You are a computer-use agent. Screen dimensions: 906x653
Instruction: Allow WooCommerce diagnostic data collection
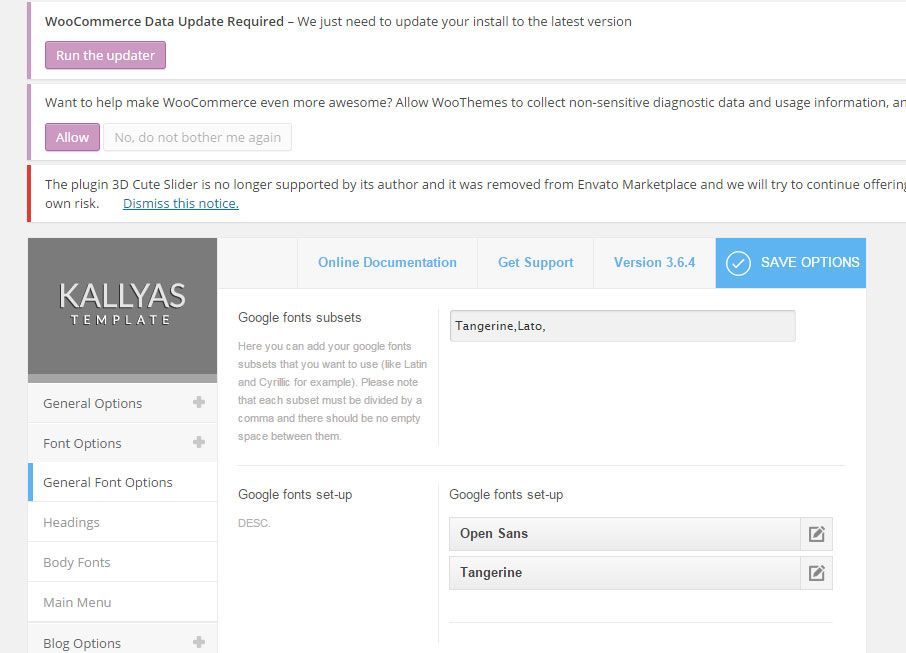72,137
